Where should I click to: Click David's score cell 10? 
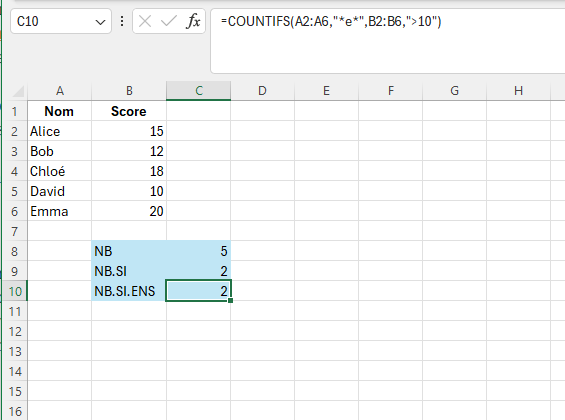point(129,191)
